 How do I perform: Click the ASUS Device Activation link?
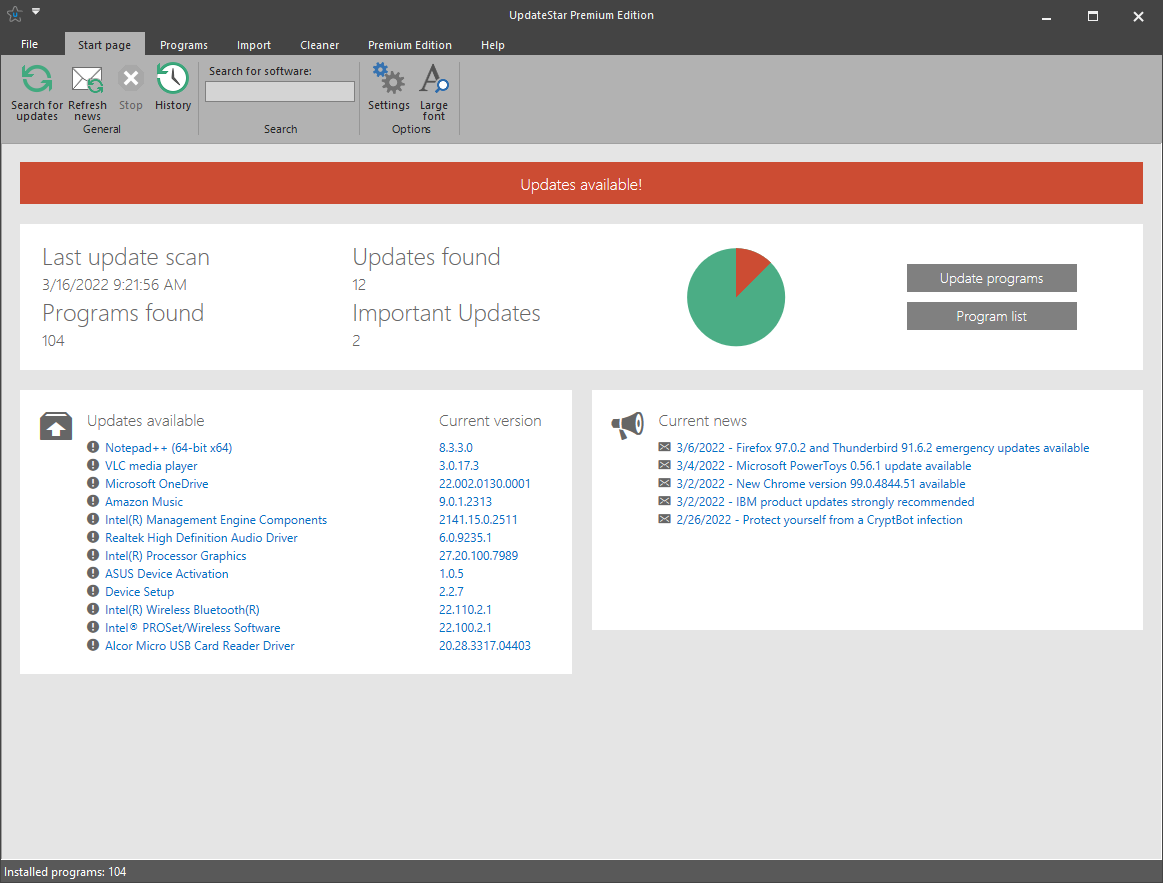[166, 574]
